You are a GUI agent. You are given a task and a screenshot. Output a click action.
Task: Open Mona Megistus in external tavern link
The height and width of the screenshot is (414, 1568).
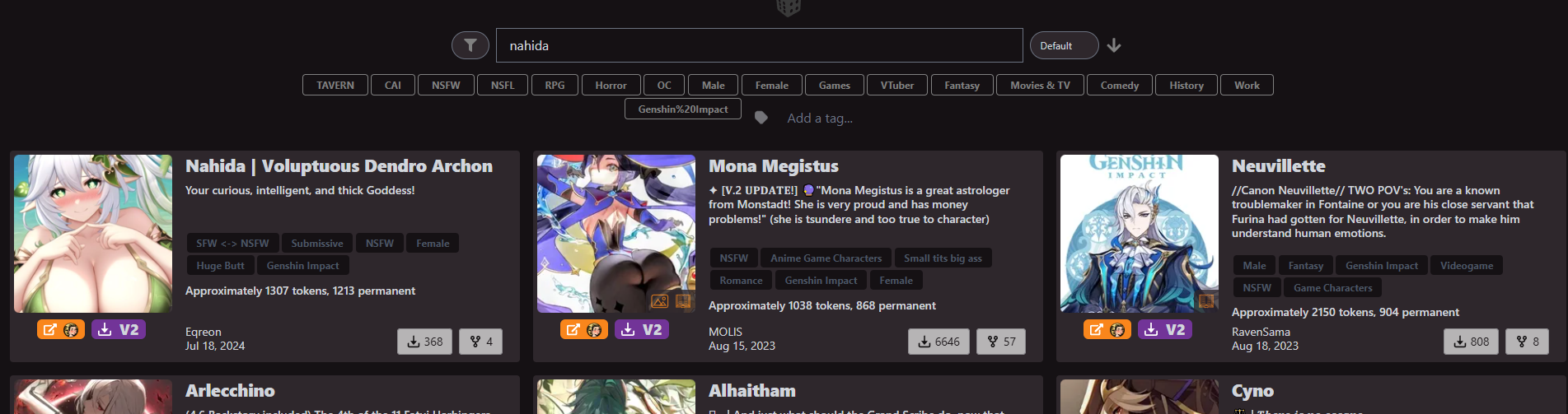tap(584, 329)
